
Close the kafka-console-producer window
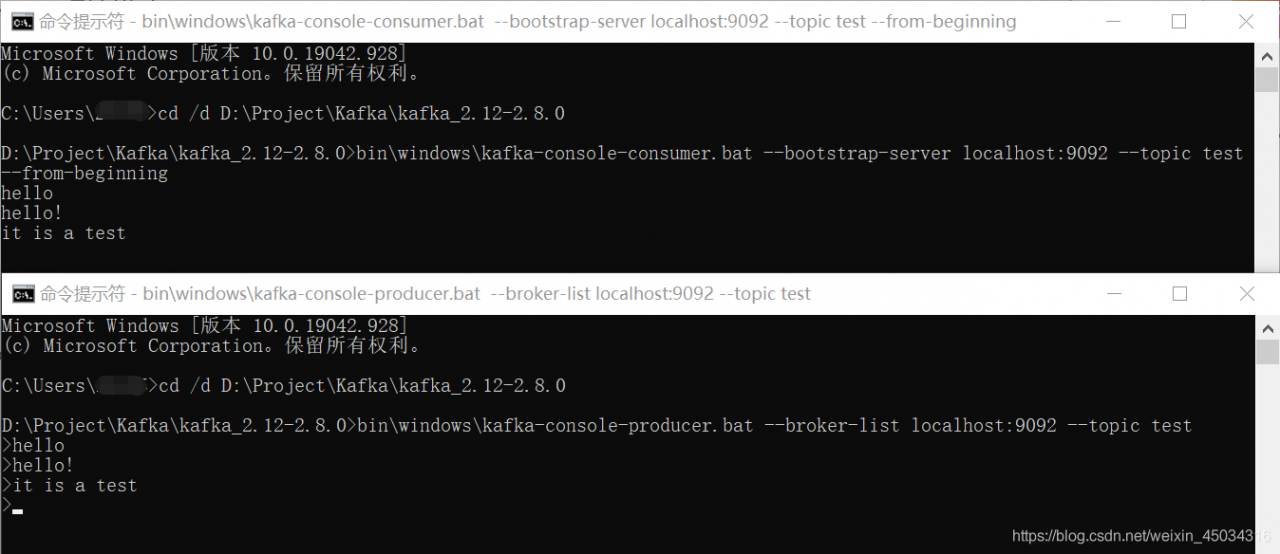[x=1246, y=294]
